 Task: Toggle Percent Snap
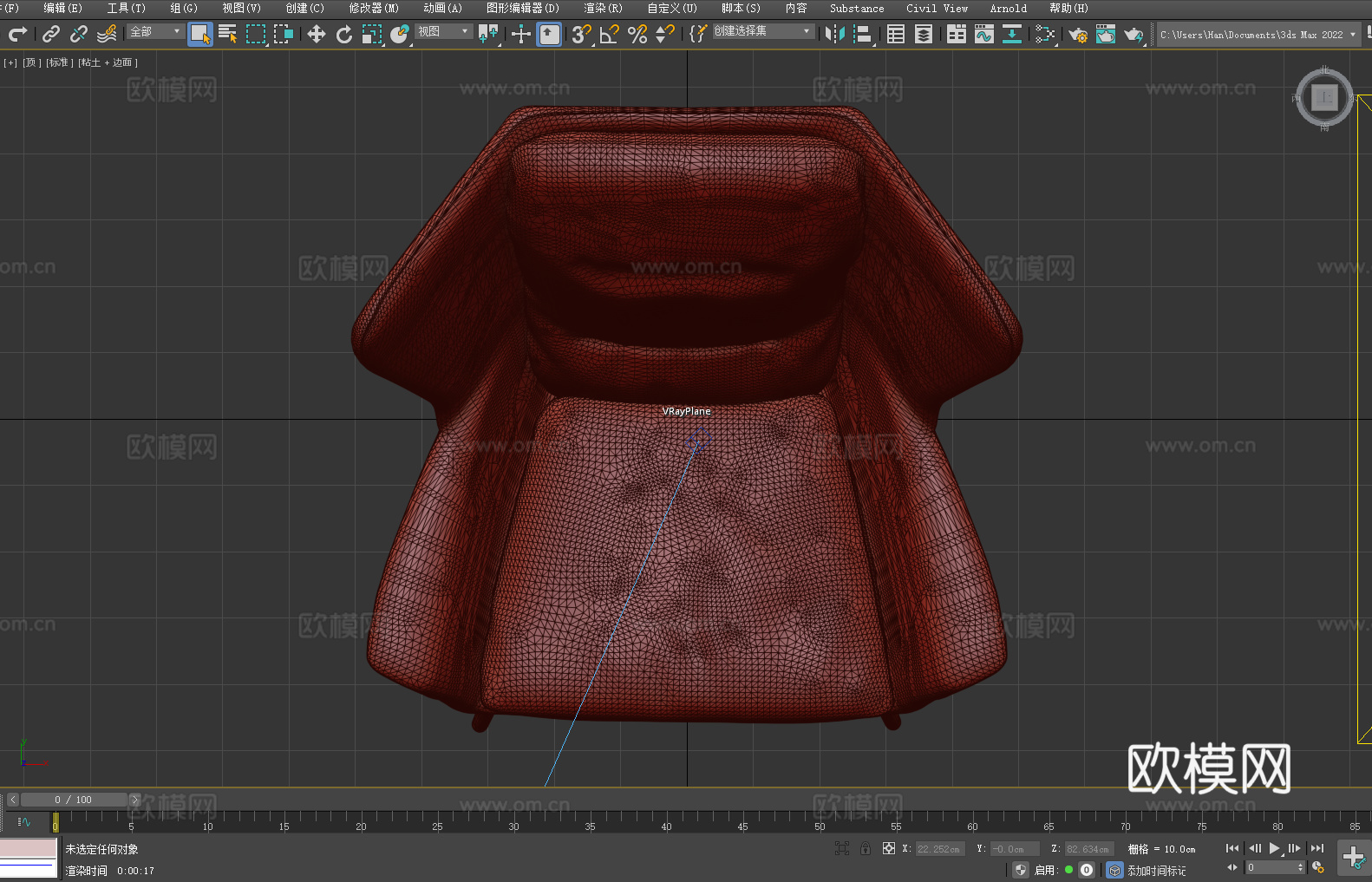[x=637, y=34]
